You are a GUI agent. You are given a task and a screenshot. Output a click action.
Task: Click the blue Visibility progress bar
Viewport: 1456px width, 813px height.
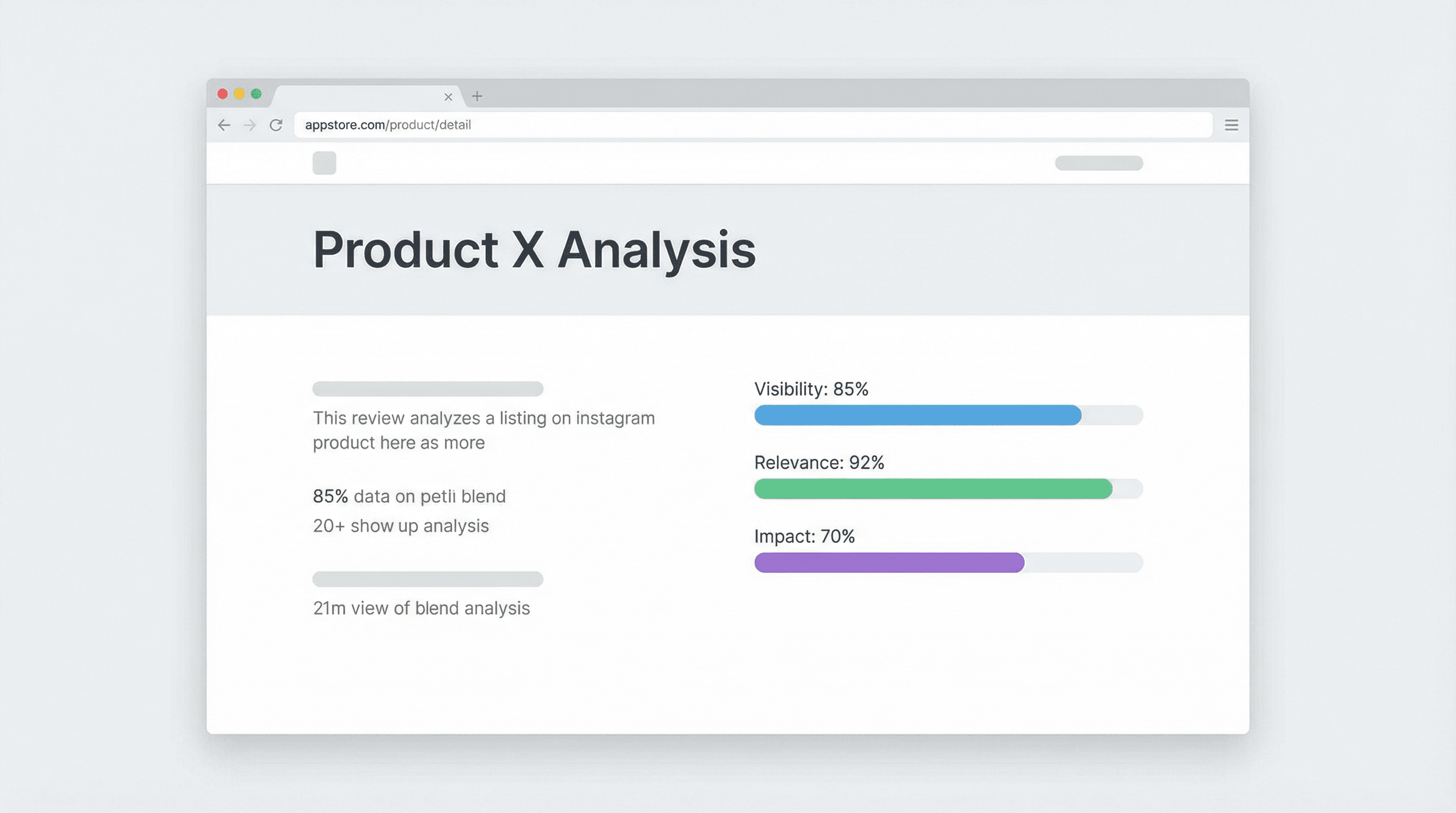[x=917, y=415]
